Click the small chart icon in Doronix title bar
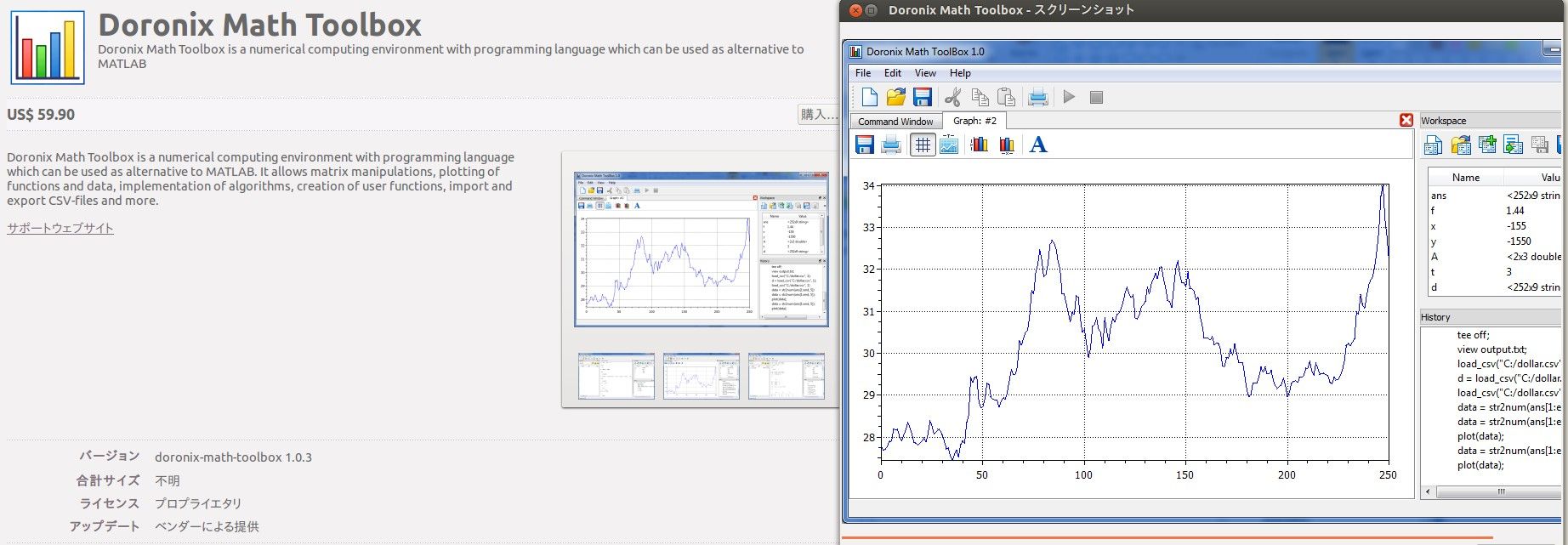The width and height of the screenshot is (1568, 545). click(x=855, y=51)
